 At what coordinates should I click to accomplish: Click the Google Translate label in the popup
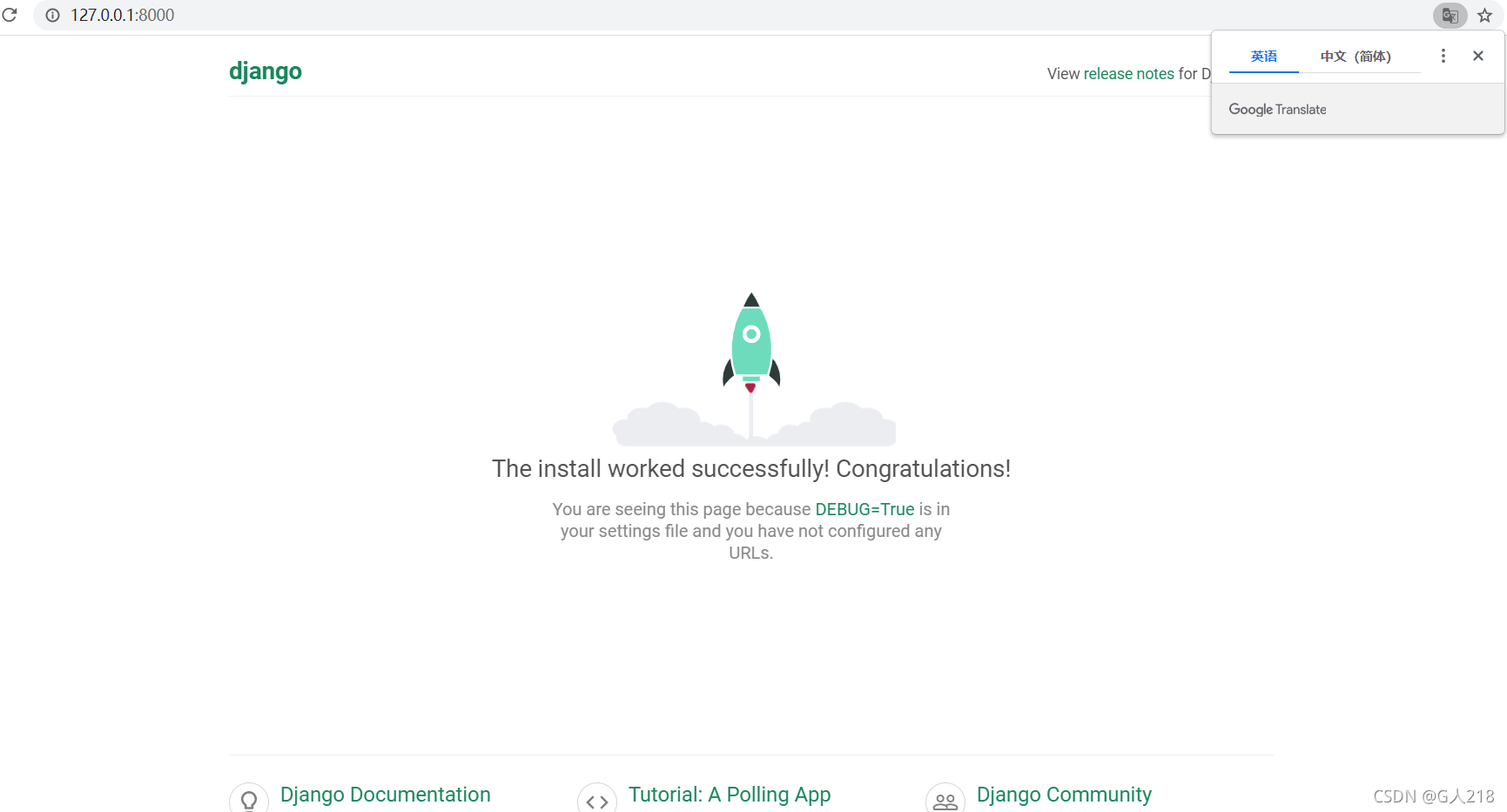click(x=1277, y=110)
